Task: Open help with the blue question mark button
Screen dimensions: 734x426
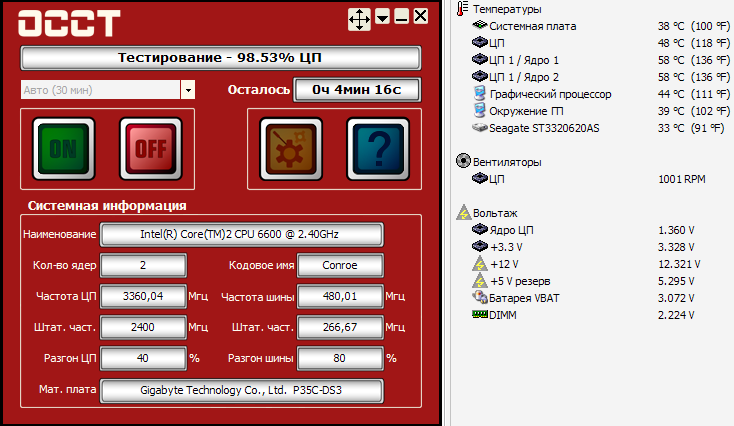Action: pos(378,149)
